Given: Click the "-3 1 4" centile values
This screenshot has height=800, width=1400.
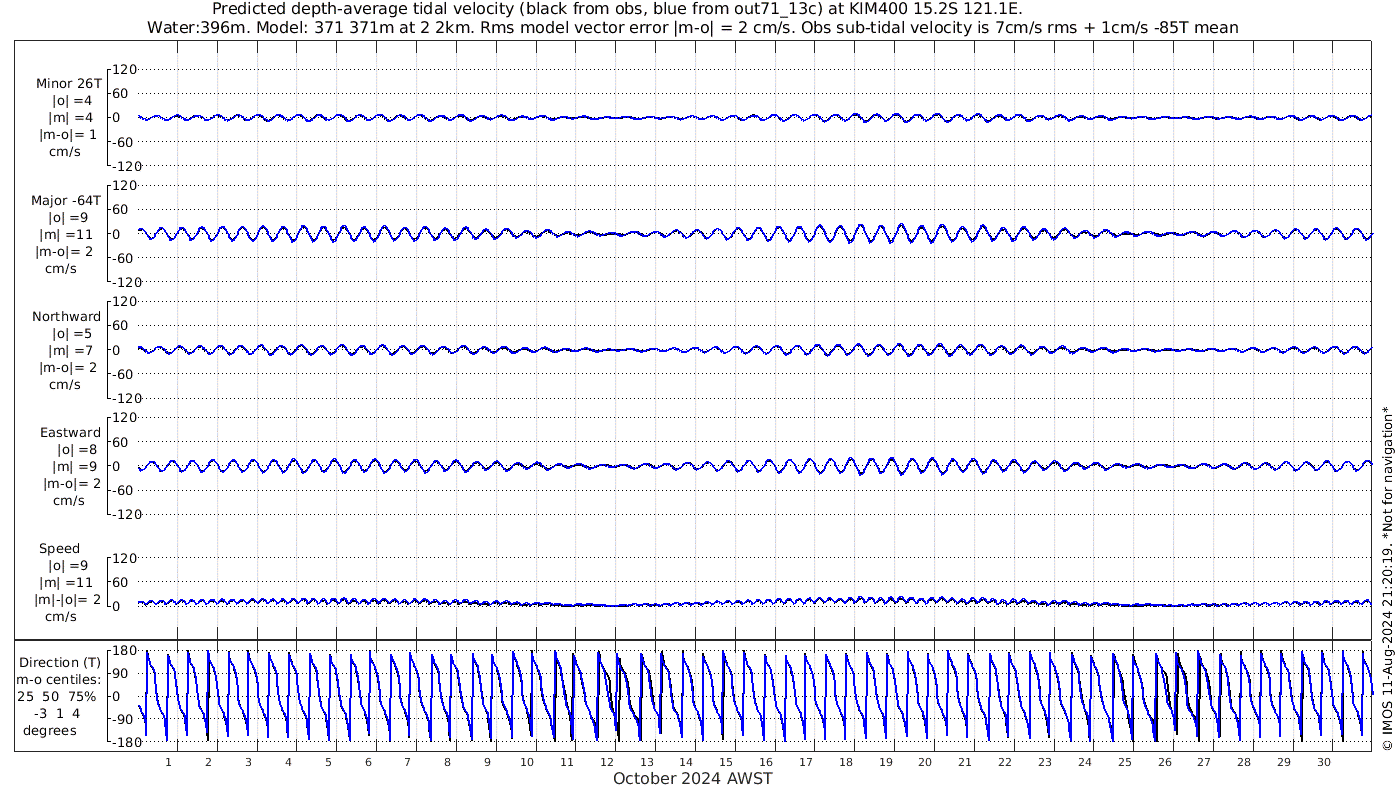Looking at the screenshot, I should tap(56, 713).
